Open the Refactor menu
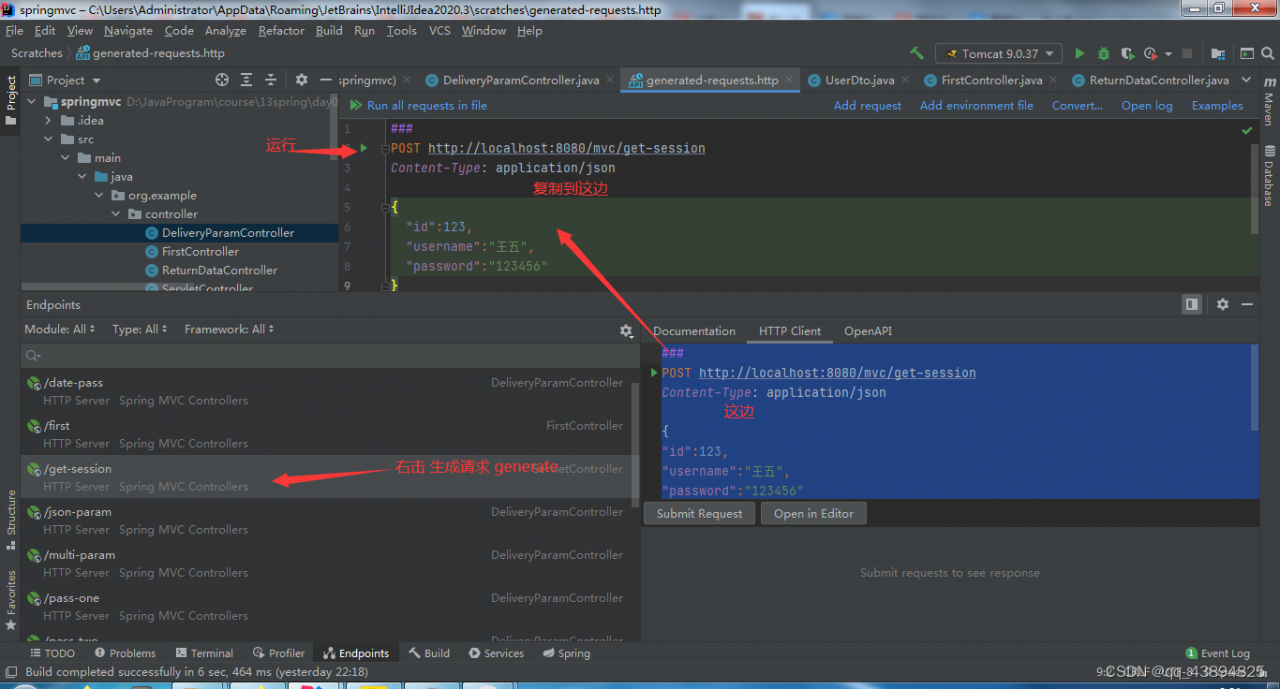 pyautogui.click(x=281, y=30)
